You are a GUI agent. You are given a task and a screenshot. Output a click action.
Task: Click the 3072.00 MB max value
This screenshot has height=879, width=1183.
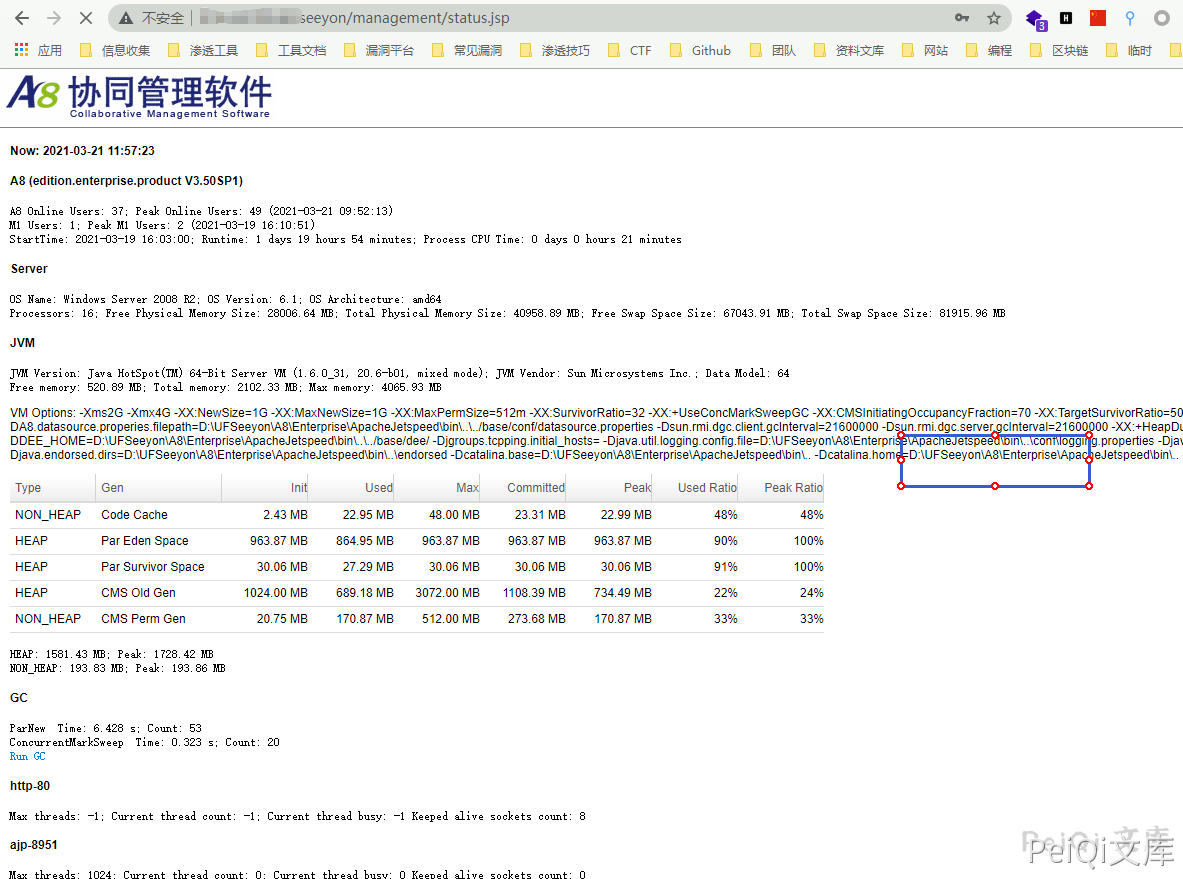[447, 592]
